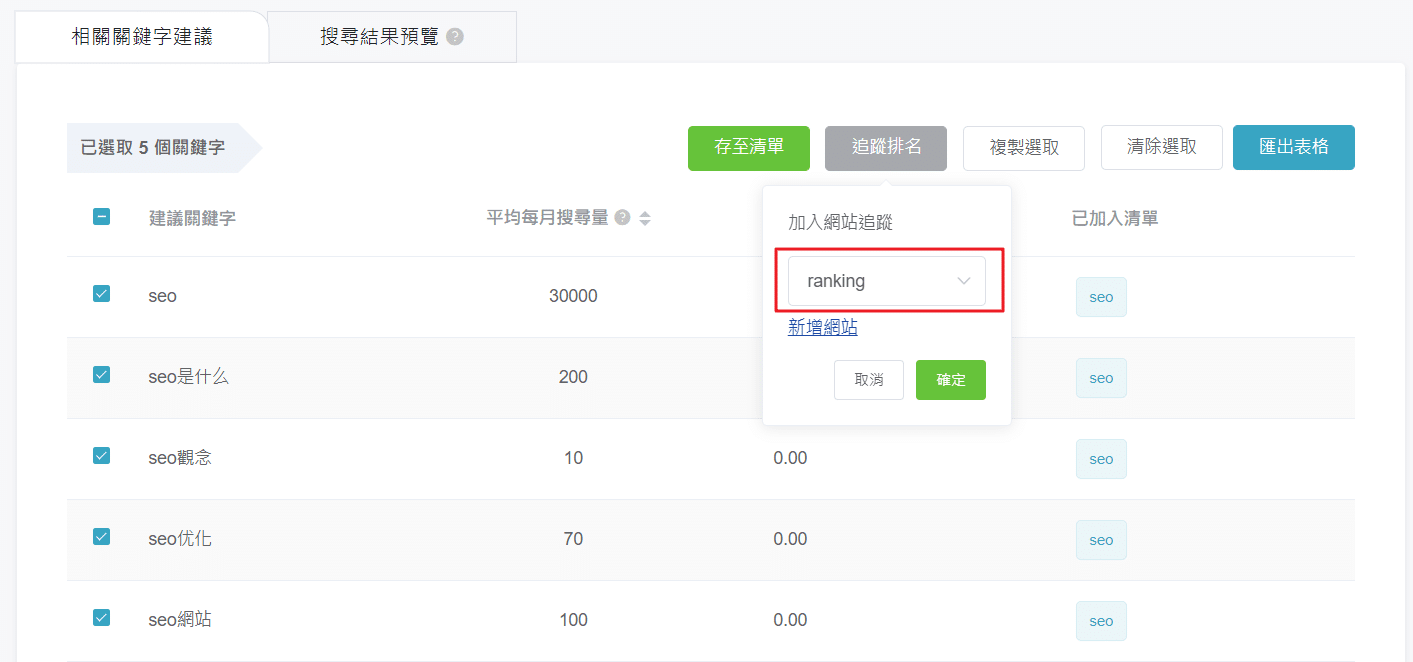Click the 新增網站 link
Viewport: 1413px width, 662px height.
(822, 327)
